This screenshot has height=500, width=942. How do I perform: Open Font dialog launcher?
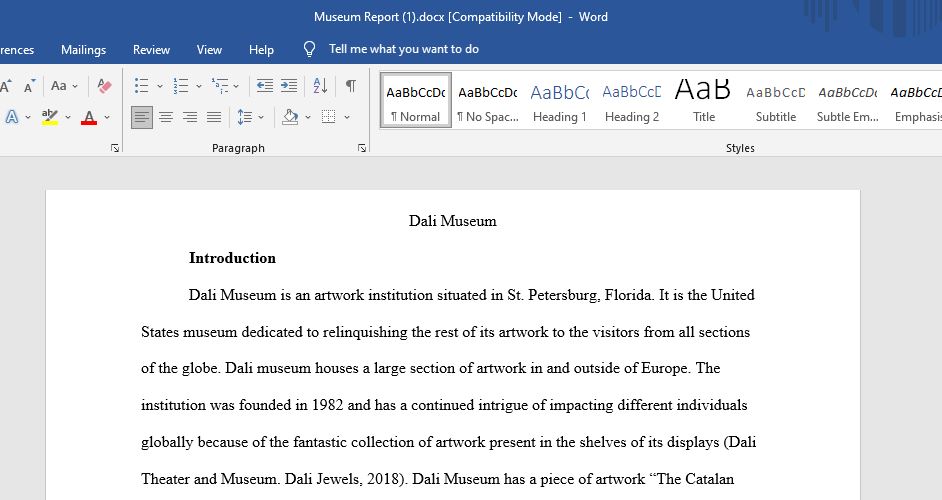click(x=115, y=148)
